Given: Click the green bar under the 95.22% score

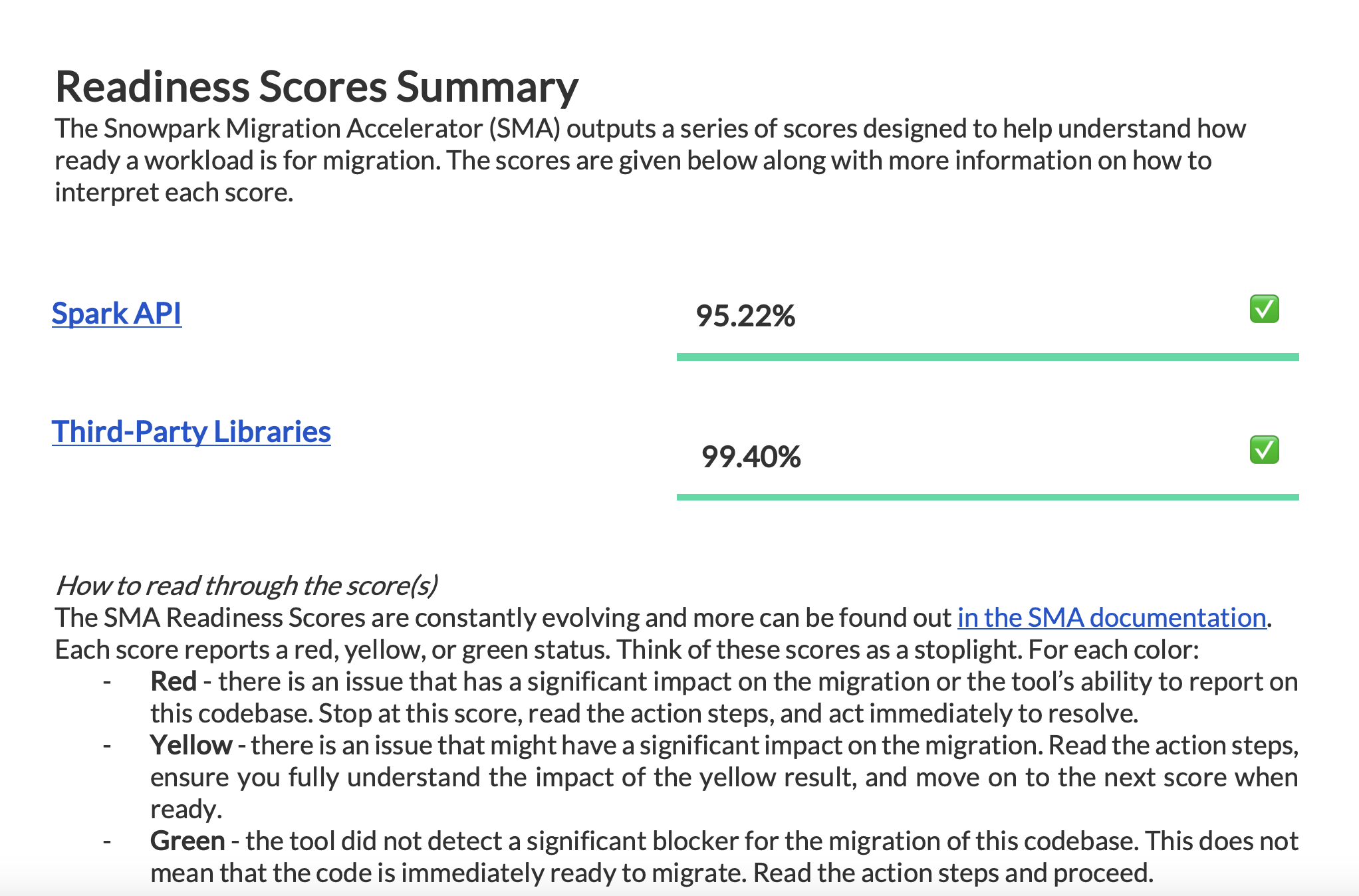Looking at the screenshot, I should click(x=987, y=357).
